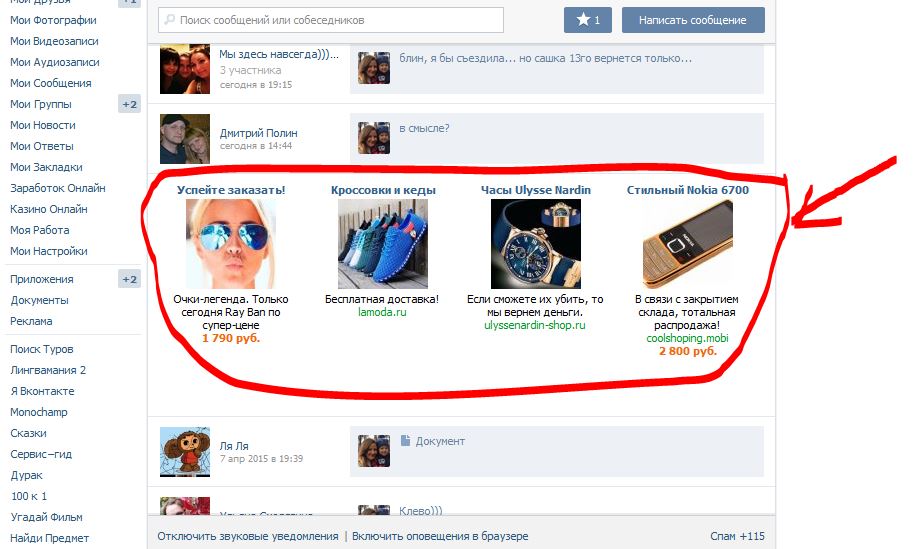Click the 'Клево)))' message preview
920x549 pixels.
tap(421, 510)
